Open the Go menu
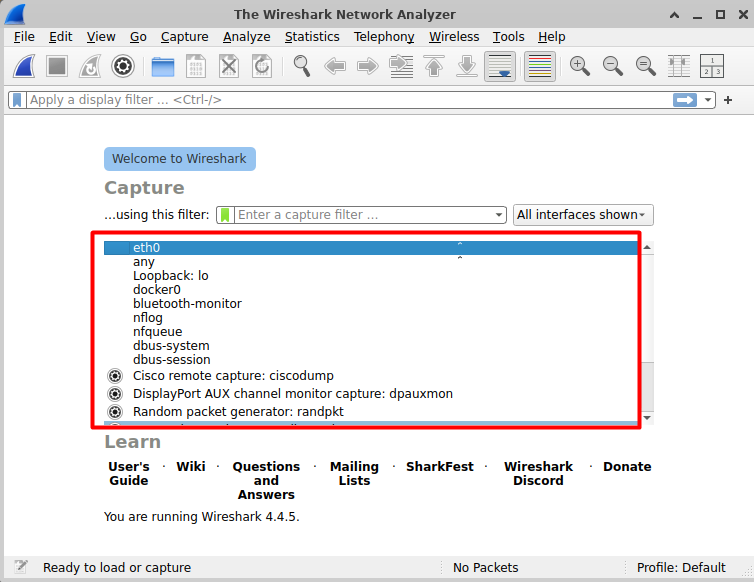 tap(138, 37)
